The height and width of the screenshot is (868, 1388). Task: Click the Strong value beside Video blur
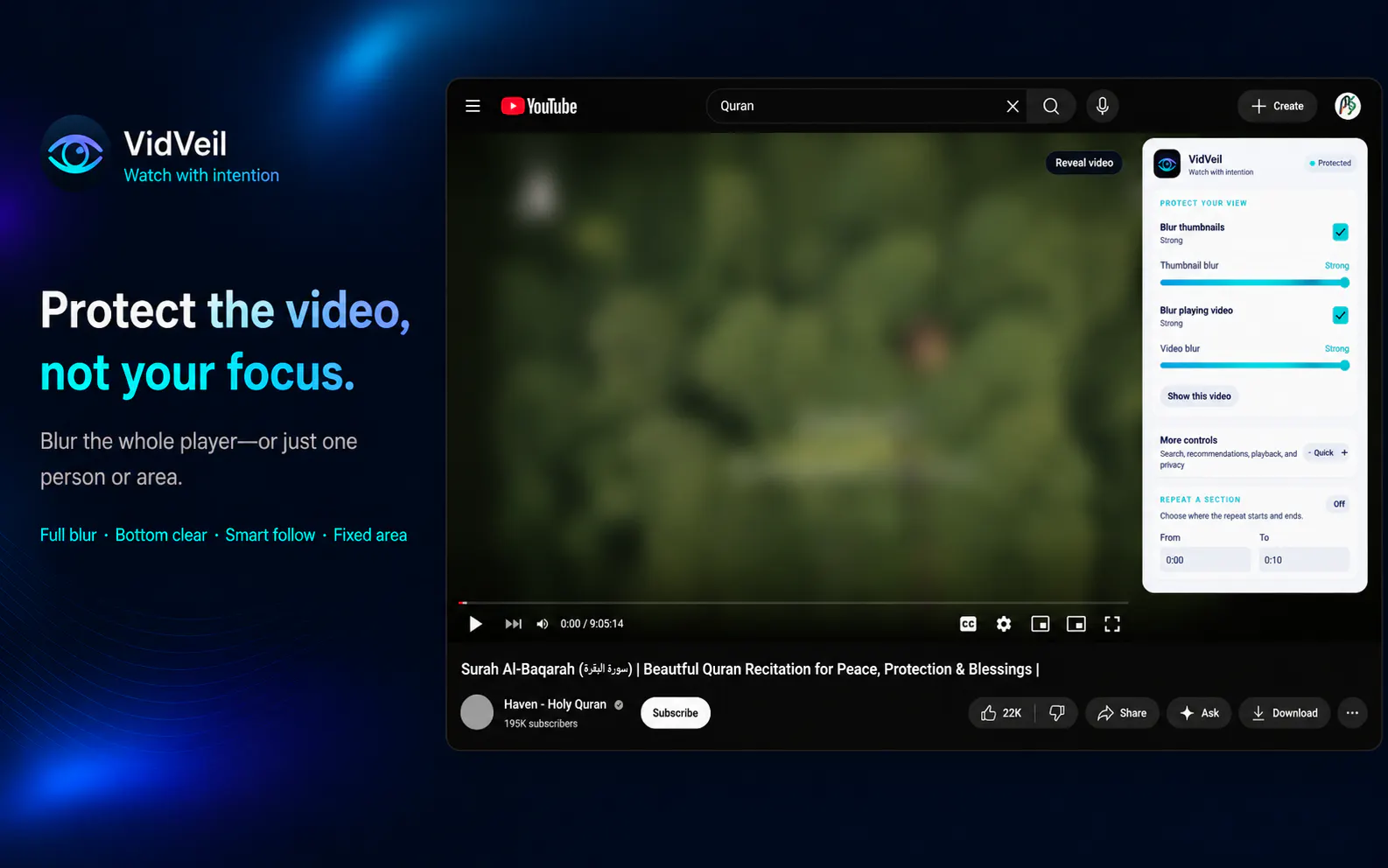point(1336,348)
